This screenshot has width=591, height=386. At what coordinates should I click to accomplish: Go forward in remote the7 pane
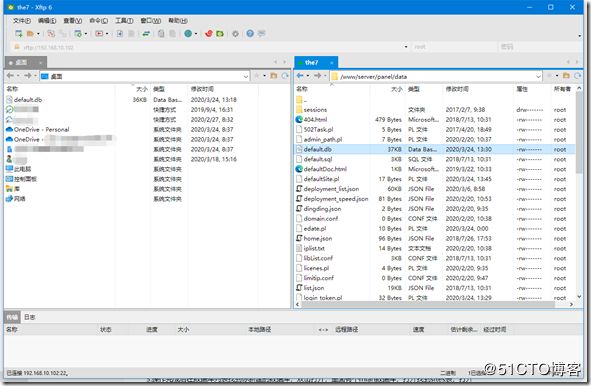[x=317, y=76]
